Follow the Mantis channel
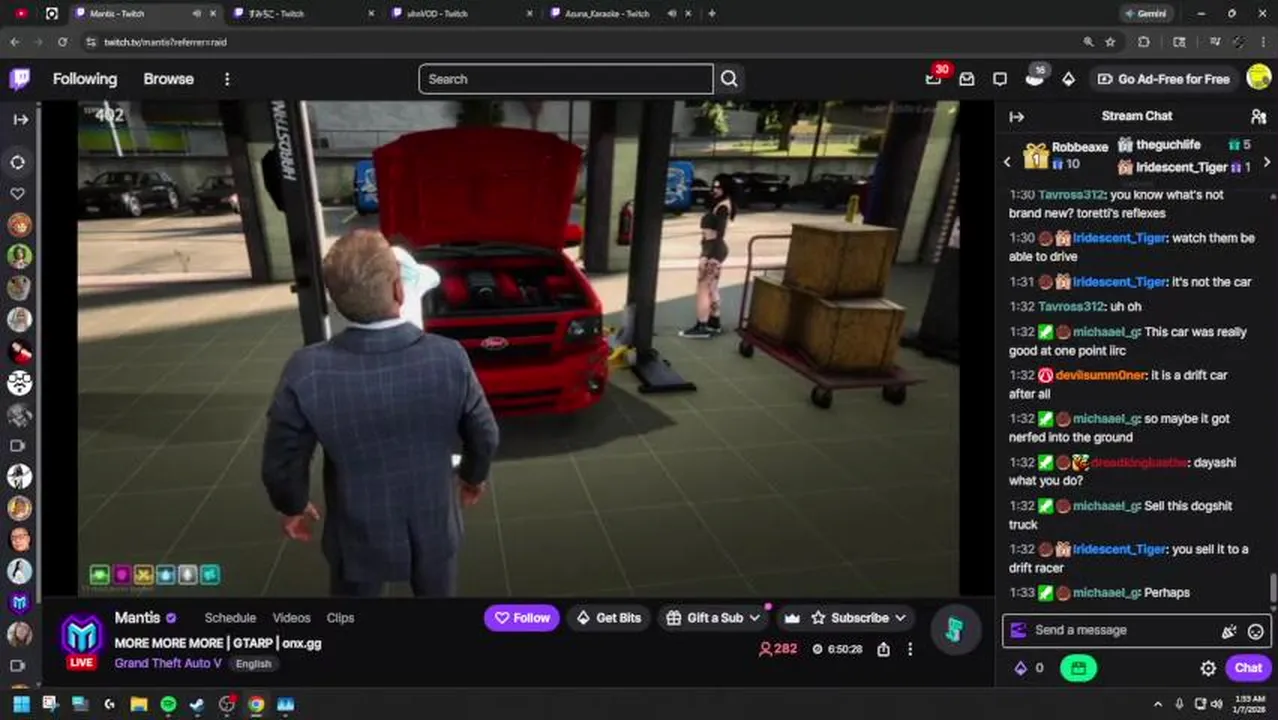The height and width of the screenshot is (720, 1278). pos(522,618)
